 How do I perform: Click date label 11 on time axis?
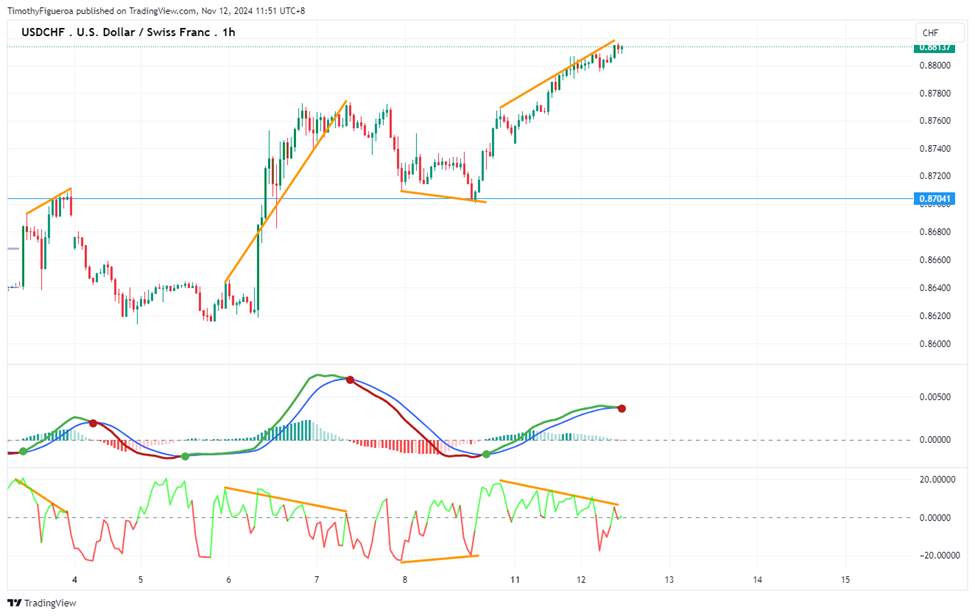click(515, 579)
